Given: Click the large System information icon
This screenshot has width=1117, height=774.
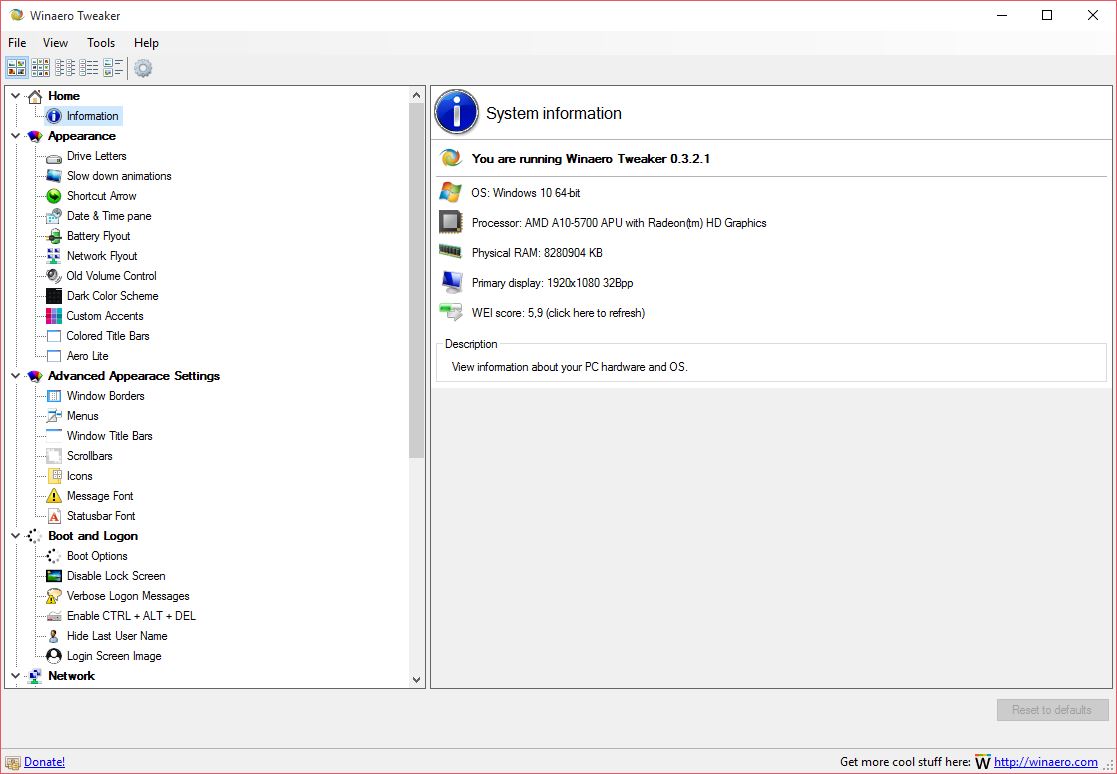Looking at the screenshot, I should point(456,112).
